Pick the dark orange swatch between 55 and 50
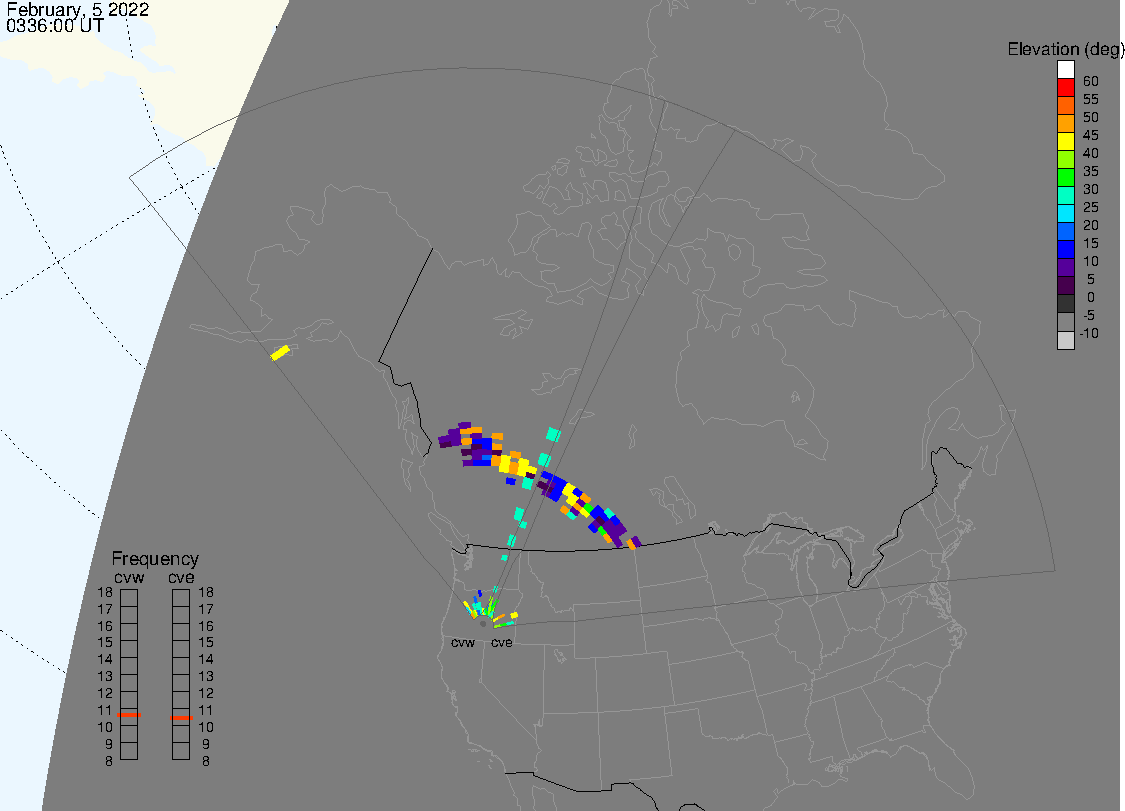This screenshot has width=1125, height=811. pos(1065,106)
